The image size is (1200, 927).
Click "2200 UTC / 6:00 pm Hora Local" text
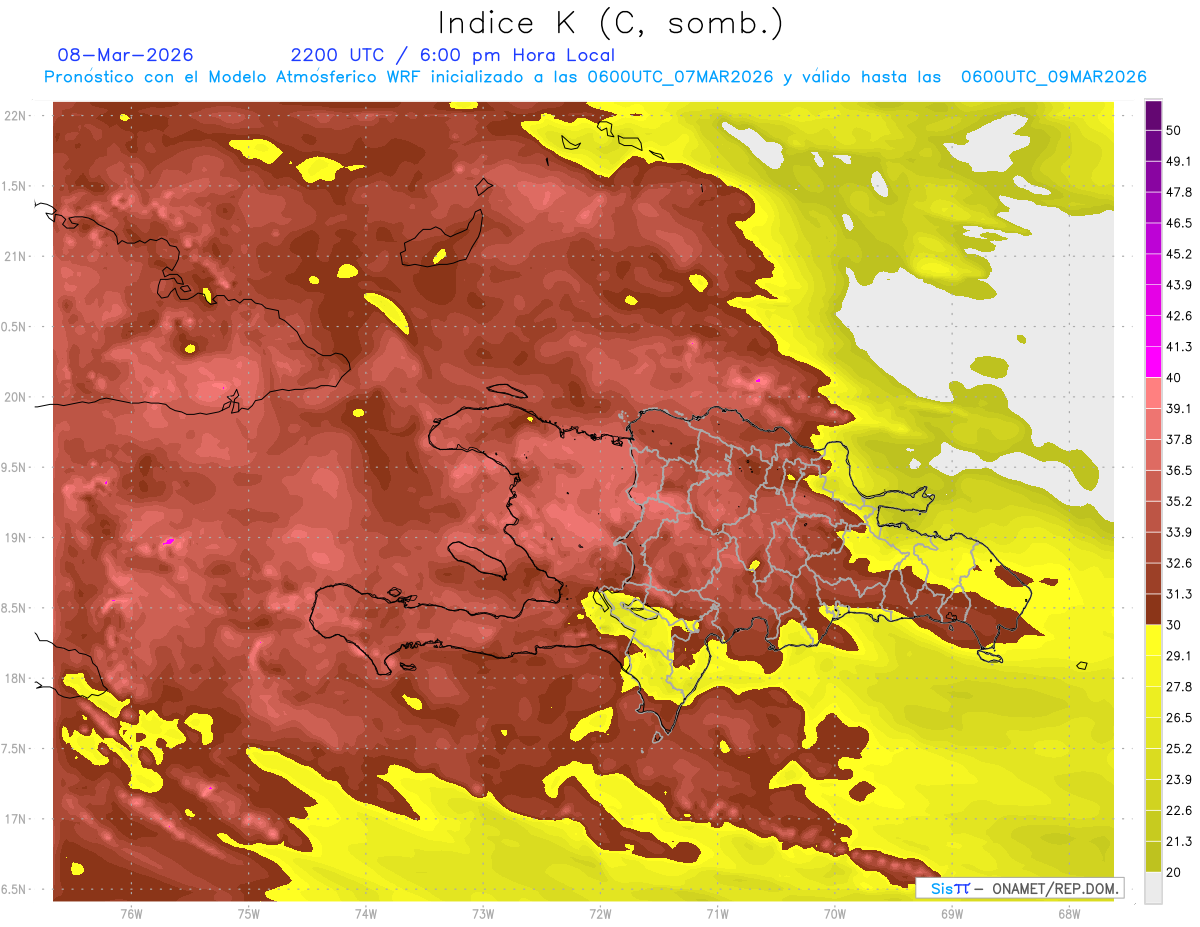(x=453, y=55)
